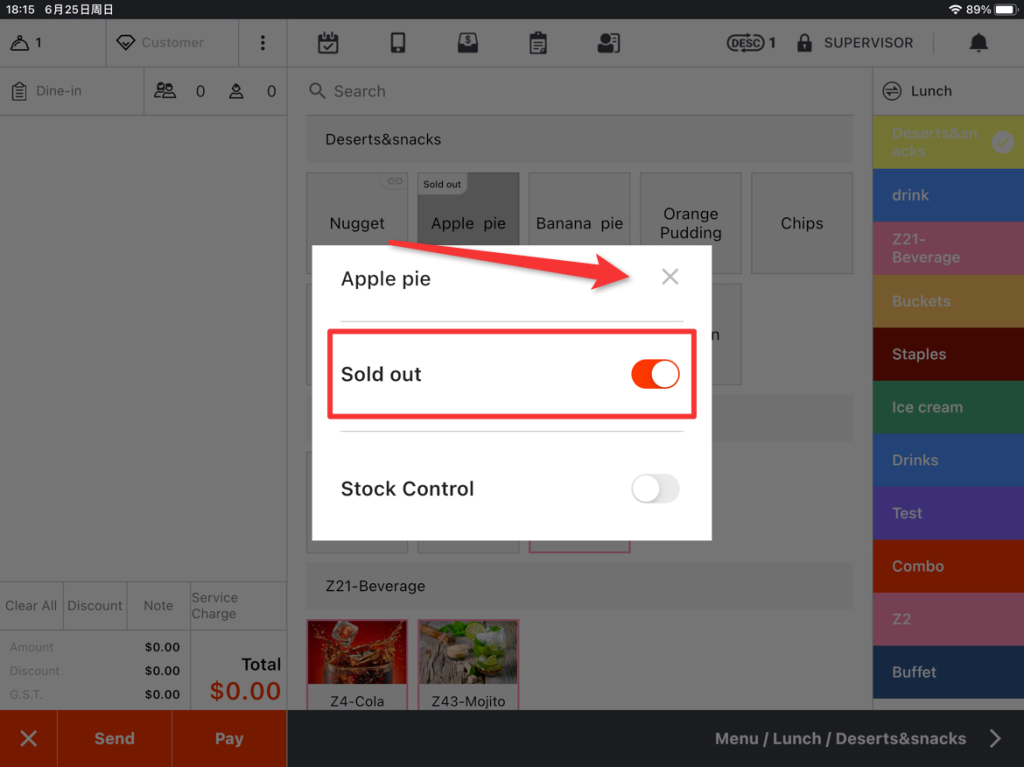Screen dimensions: 1024x767
Task: Tap the mobile device icon
Action: pyautogui.click(x=398, y=43)
